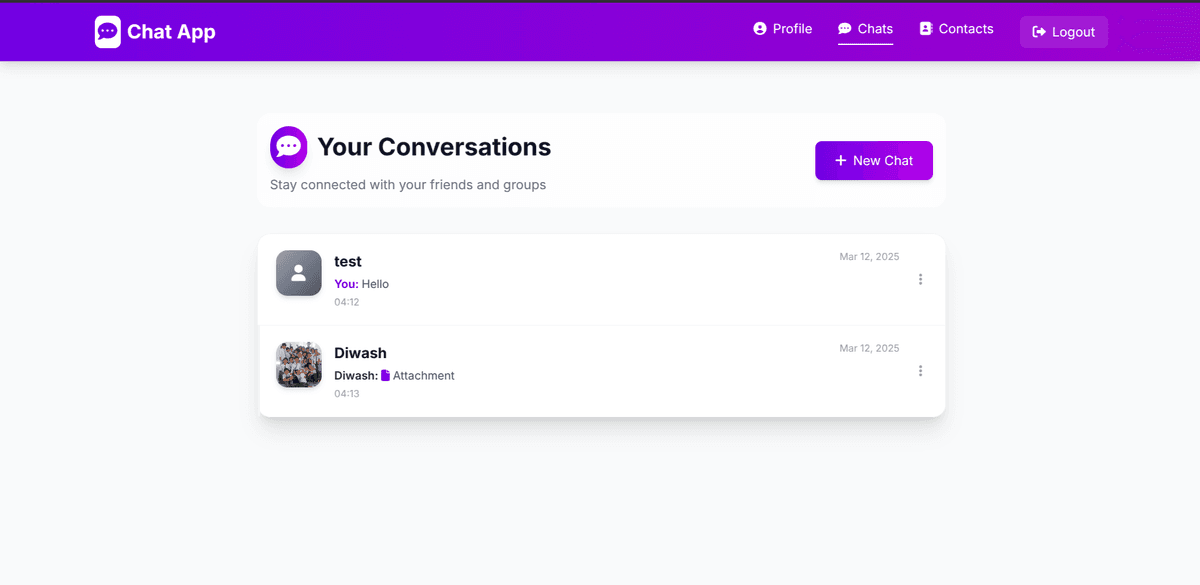Image resolution: width=1200 pixels, height=585 pixels.
Task: Select the Profile user icon in navbar
Action: 759,29
